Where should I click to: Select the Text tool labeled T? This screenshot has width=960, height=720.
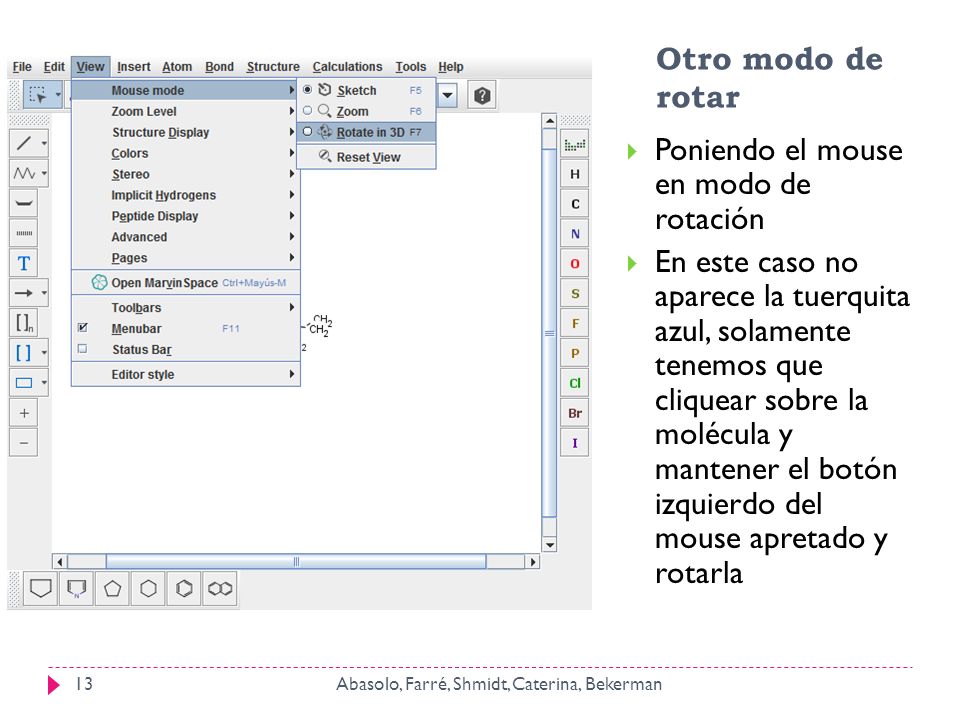coord(24,263)
